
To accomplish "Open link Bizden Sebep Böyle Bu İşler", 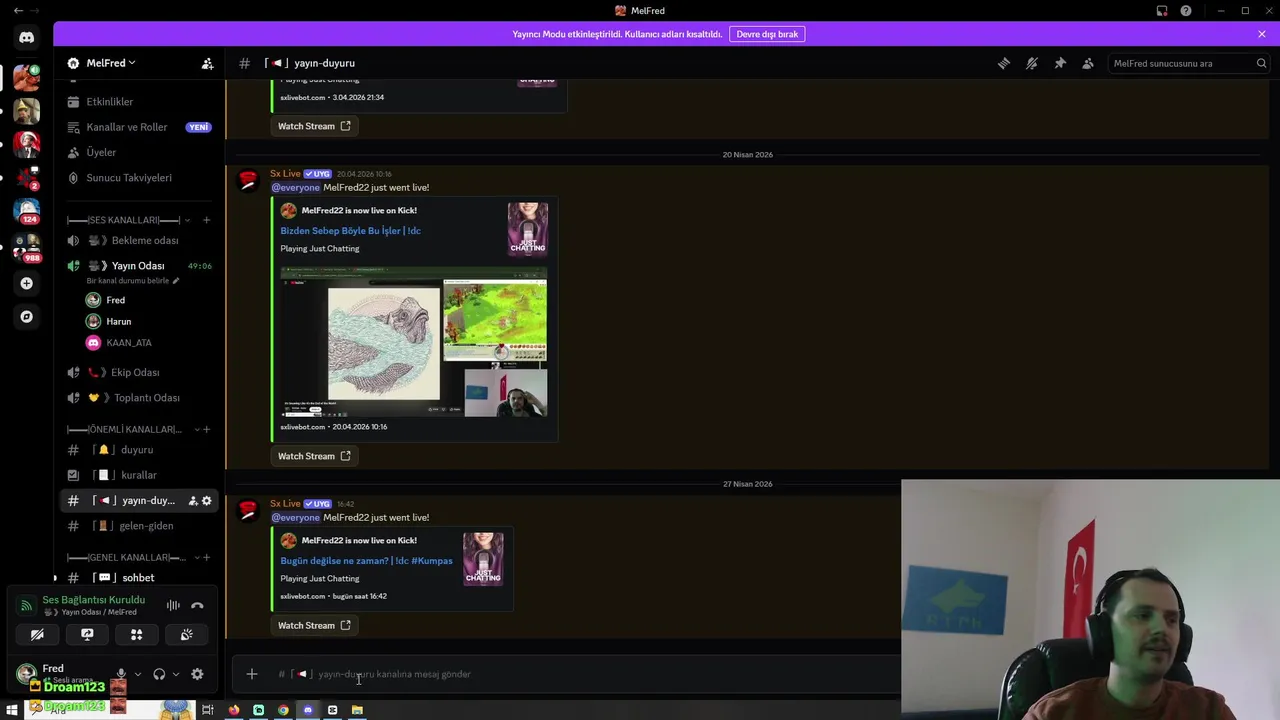I will (350, 231).
